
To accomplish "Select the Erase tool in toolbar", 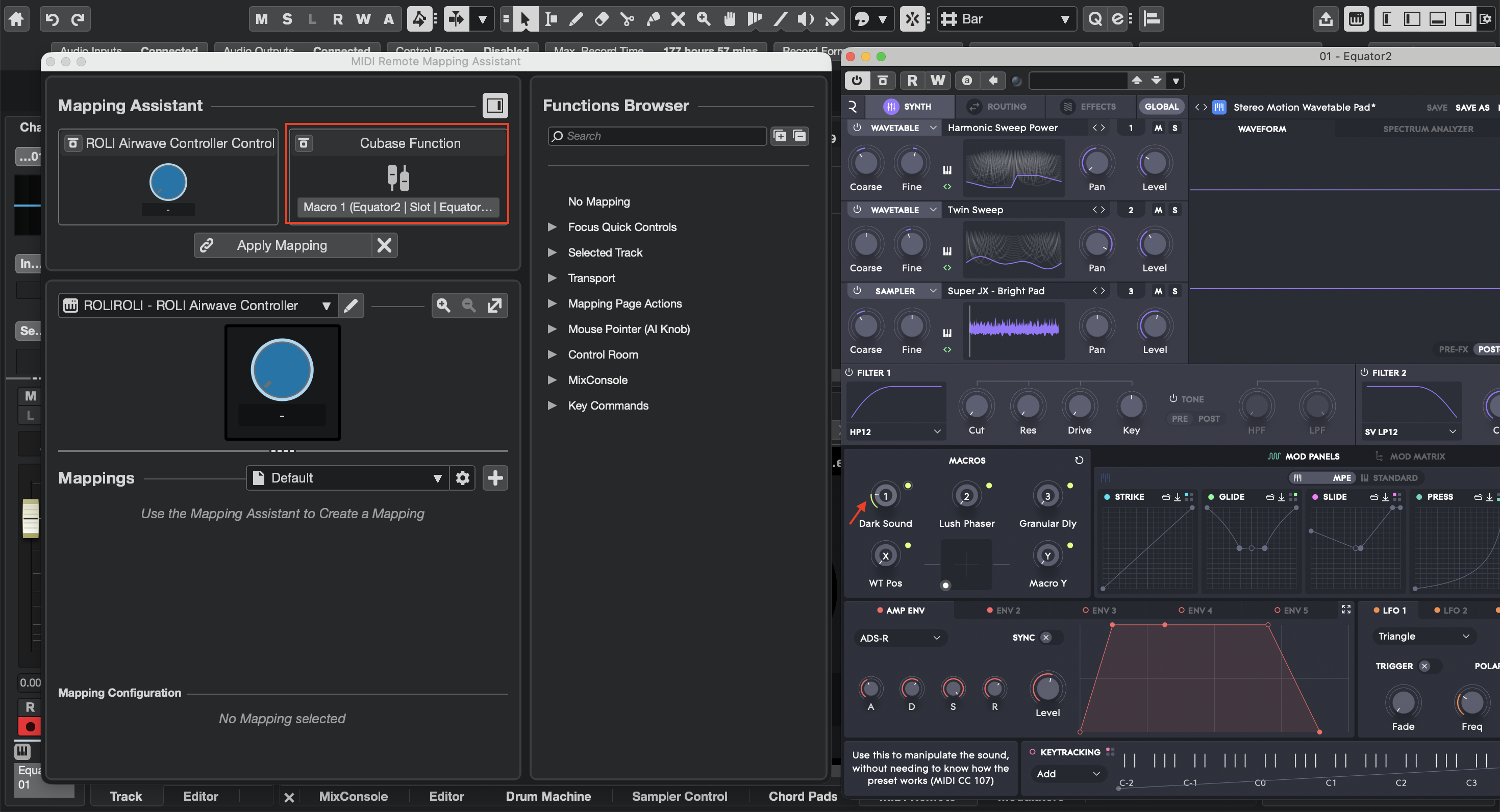I will [602, 19].
